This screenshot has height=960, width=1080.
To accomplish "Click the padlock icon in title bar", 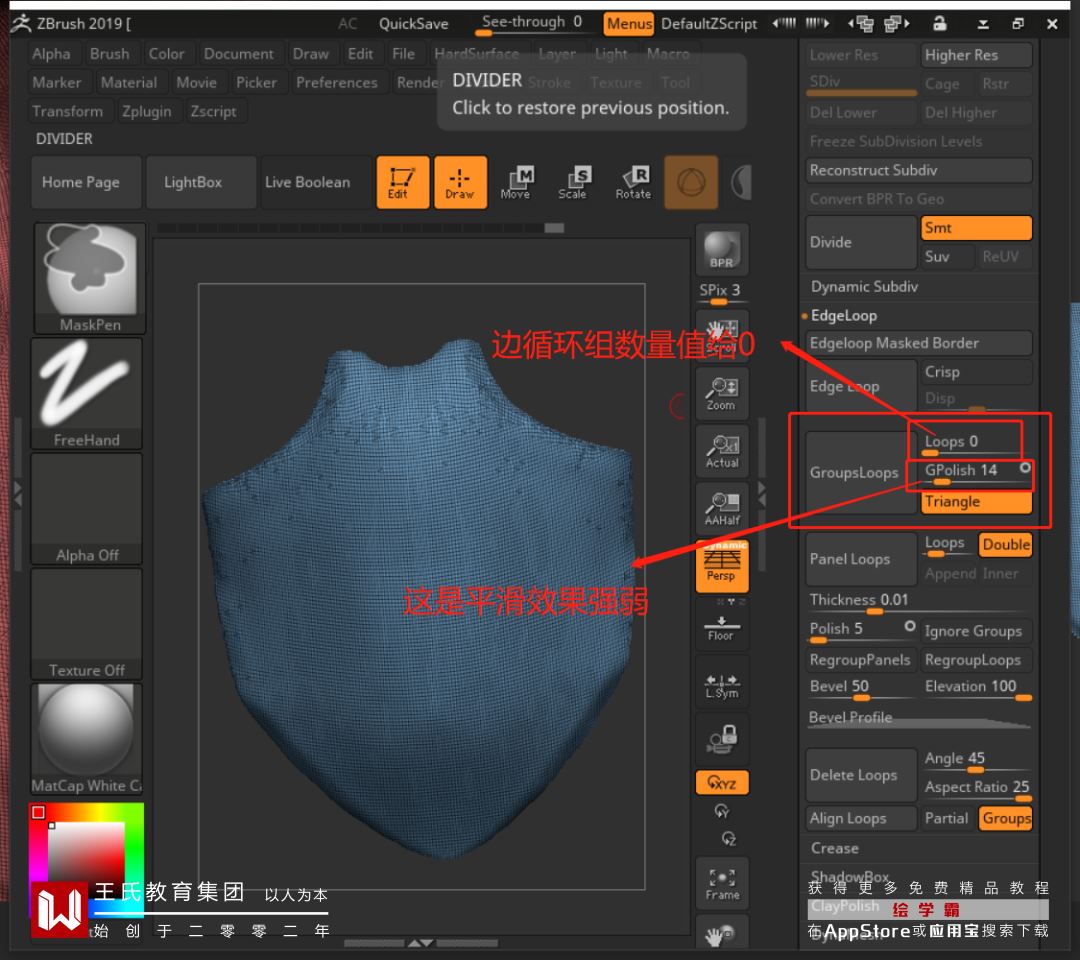I will pyautogui.click(x=939, y=23).
